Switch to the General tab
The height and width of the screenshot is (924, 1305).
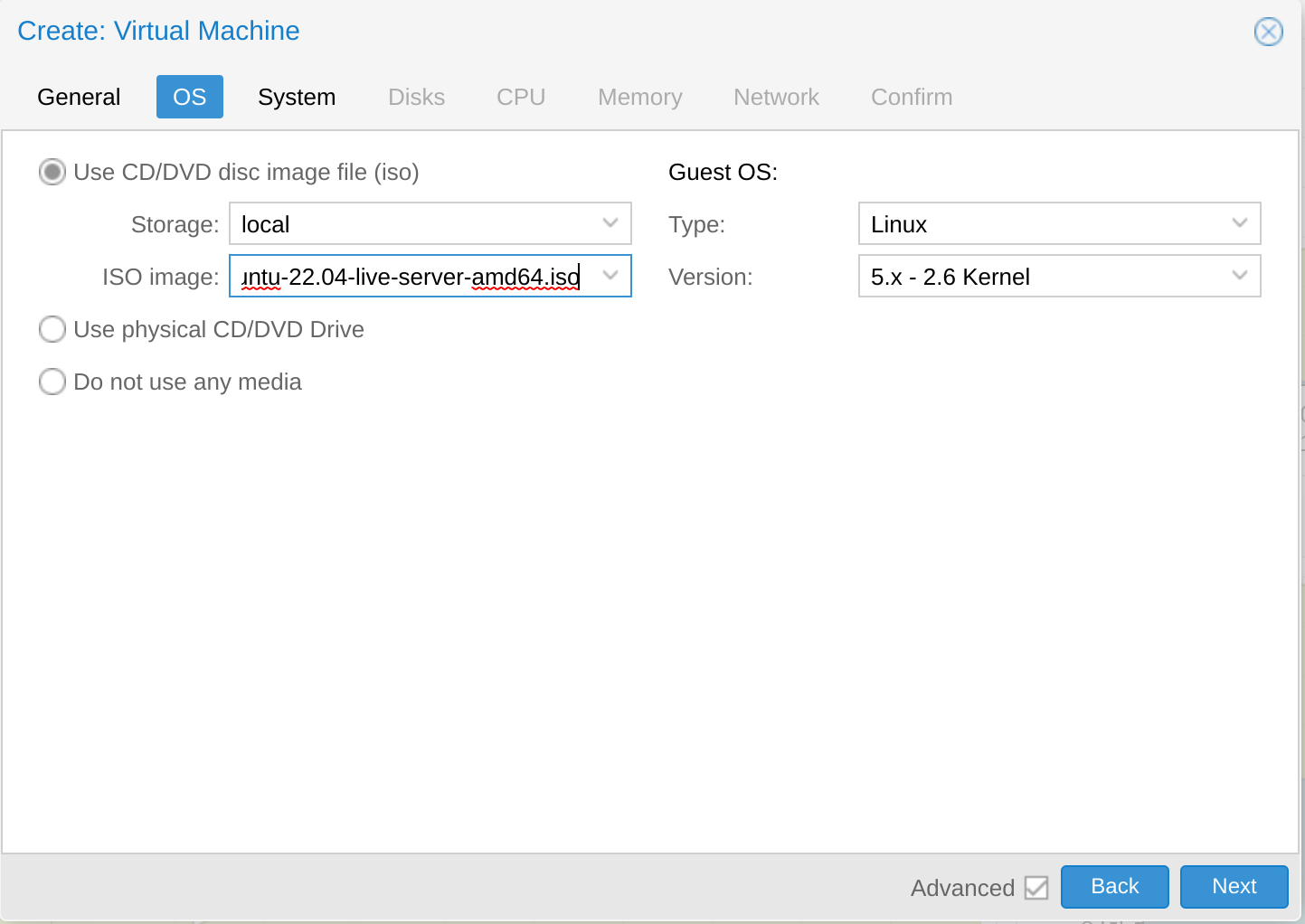(x=79, y=97)
